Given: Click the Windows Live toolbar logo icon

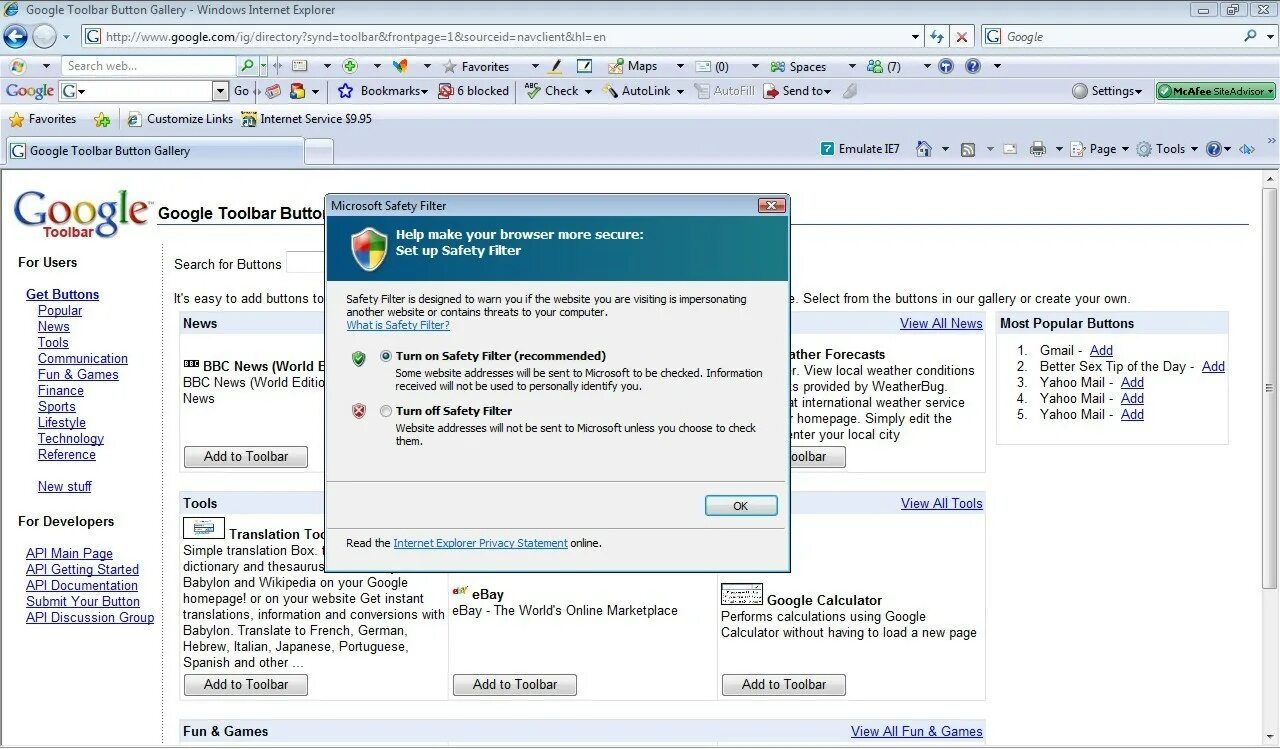Looking at the screenshot, I should 16,66.
